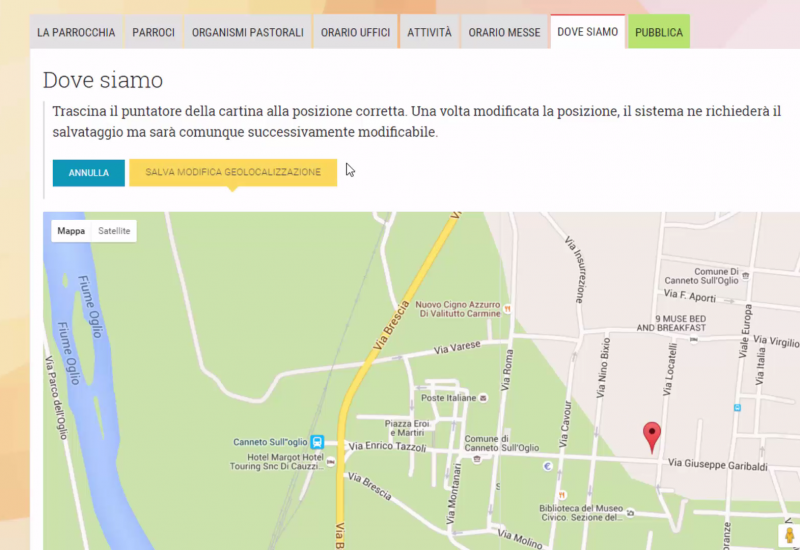Click the town hall icon near Via F. Aporti

pos(745,276)
